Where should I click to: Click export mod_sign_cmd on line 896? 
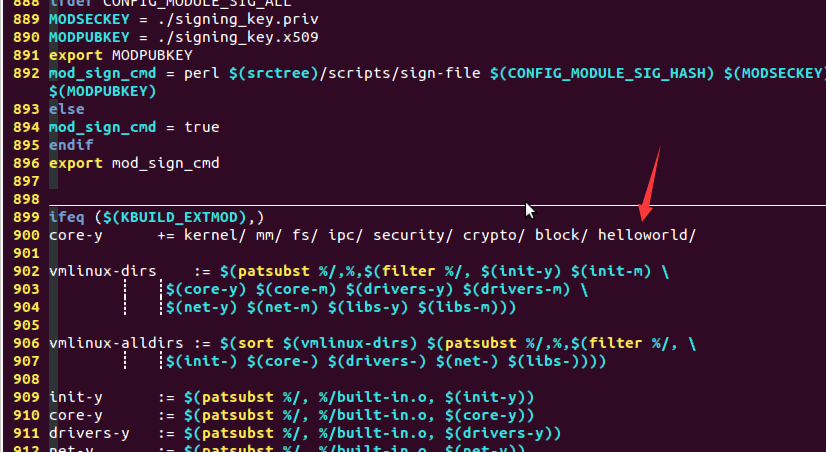(x=134, y=163)
